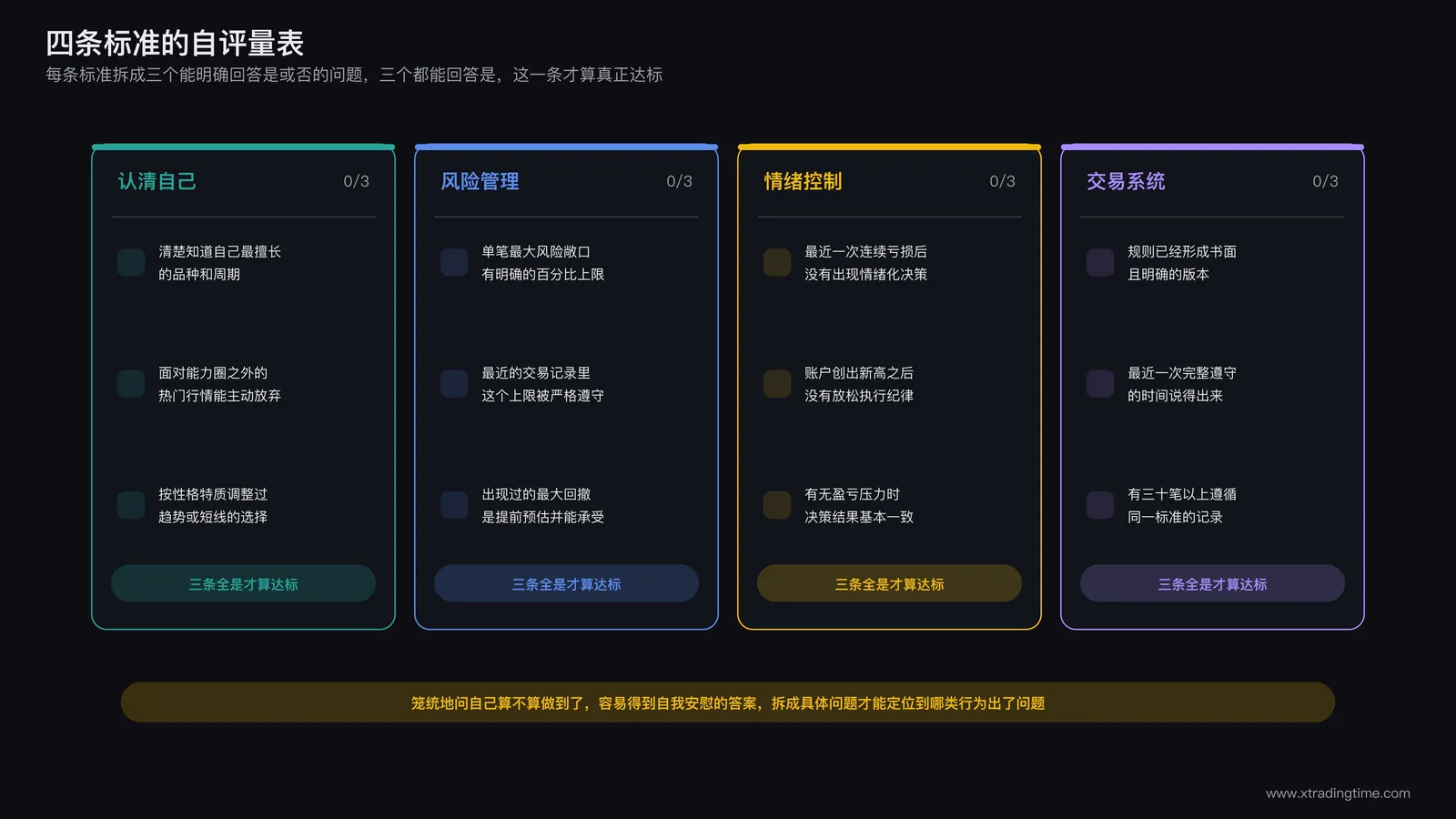1456x819 pixels.
Task: Tick the checkbox for 规则已经形成书面且明确的版本
Action: (1100, 263)
